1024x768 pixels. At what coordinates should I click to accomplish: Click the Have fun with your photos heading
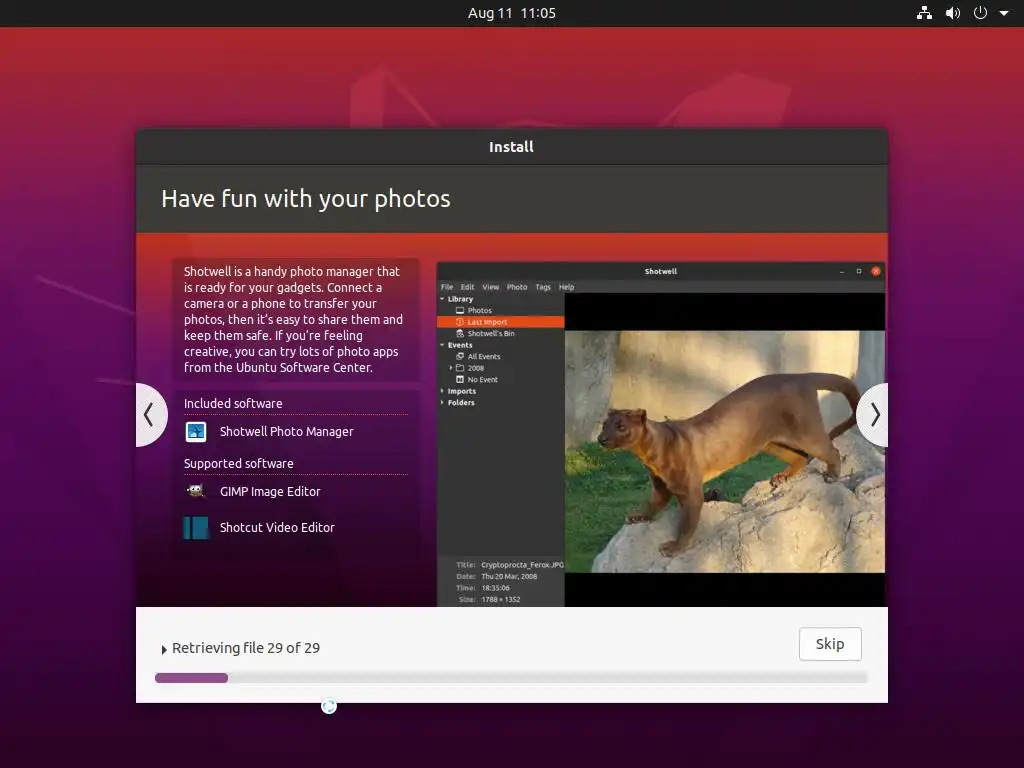pos(306,199)
